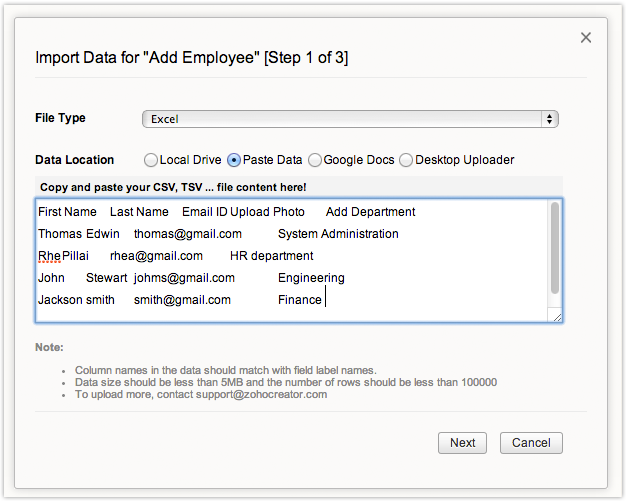Screen dimensions: 628x502
Task: Select Google Docs as data location
Action: [x=315, y=159]
